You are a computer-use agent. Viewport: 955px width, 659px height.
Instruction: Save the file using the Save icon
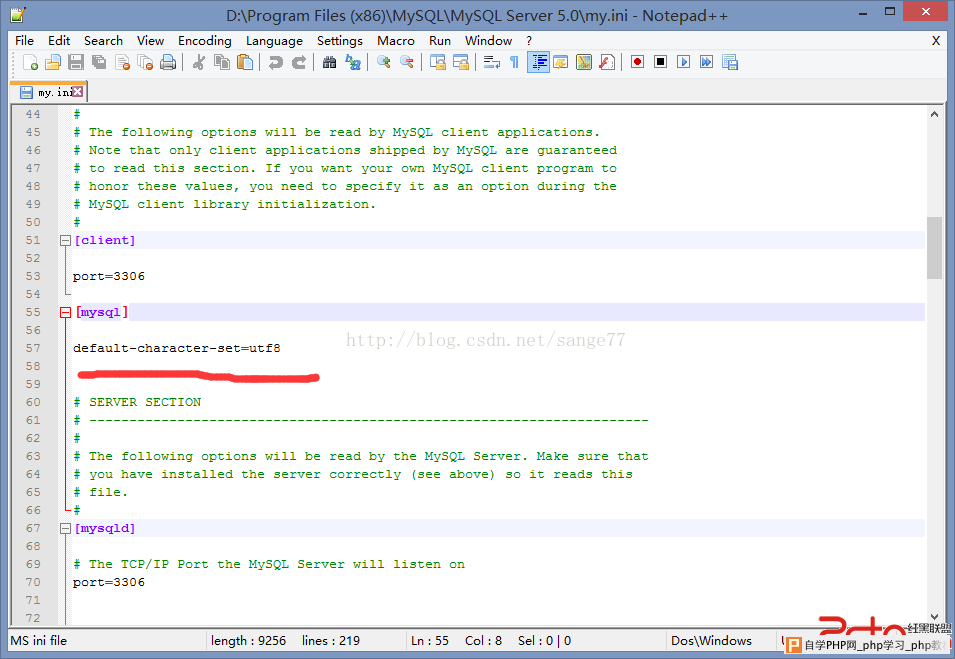click(76, 62)
